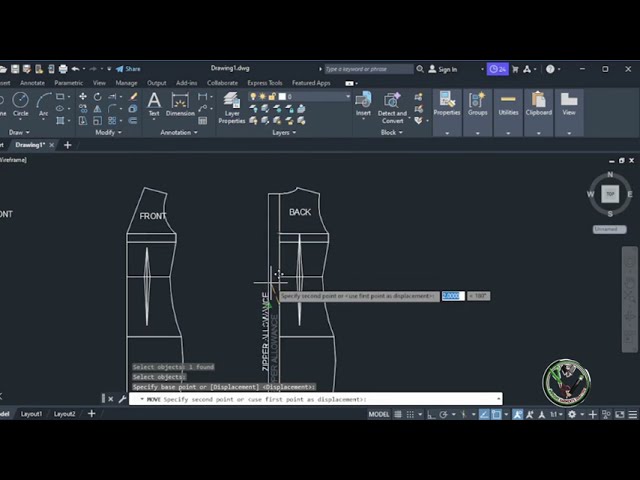Click the Undo arrow icon
Image resolution: width=640 pixels, height=480 pixels.
click(x=76, y=69)
